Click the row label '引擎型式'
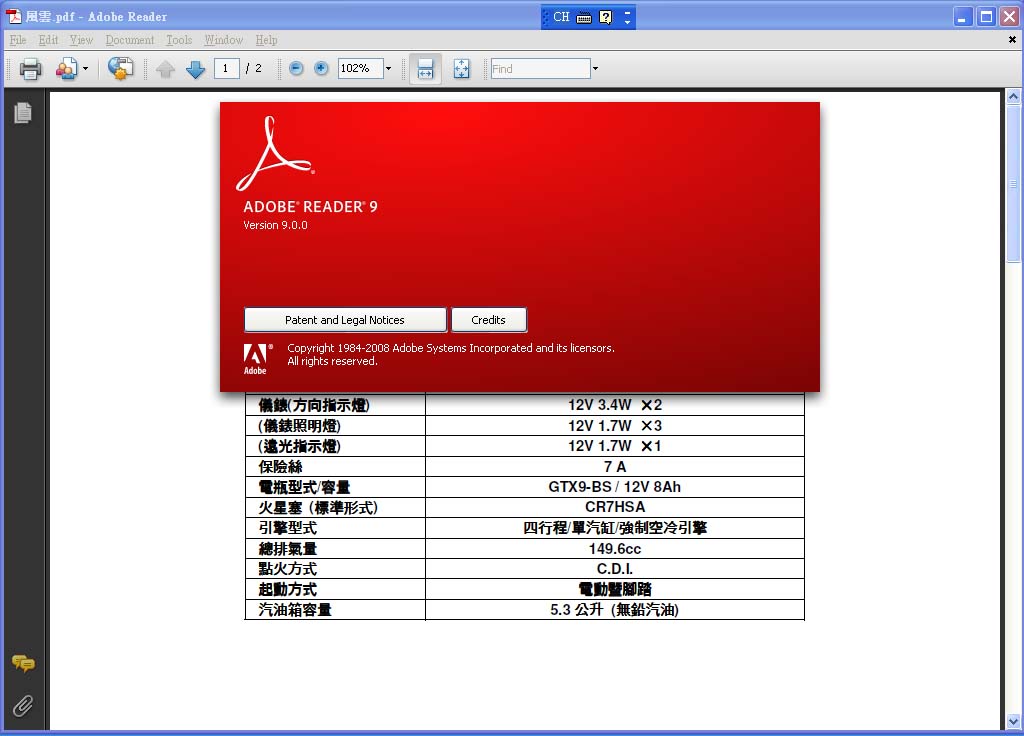This screenshot has height=736, width=1024. click(x=287, y=528)
